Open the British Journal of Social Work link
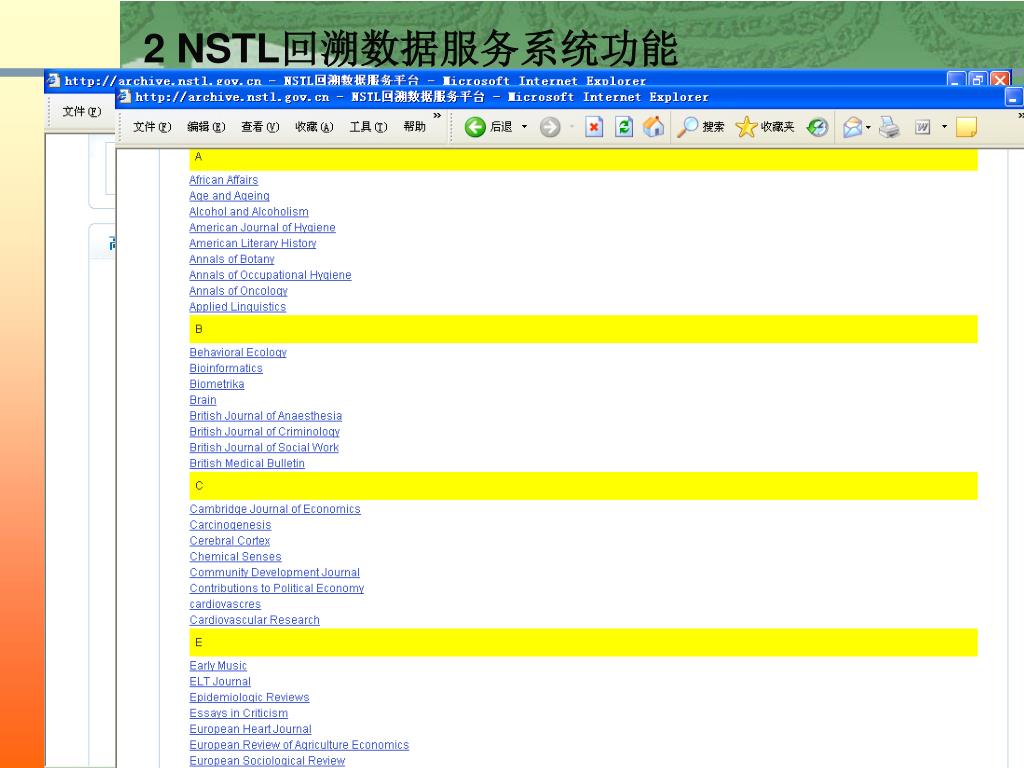The image size is (1024, 768). [x=264, y=447]
